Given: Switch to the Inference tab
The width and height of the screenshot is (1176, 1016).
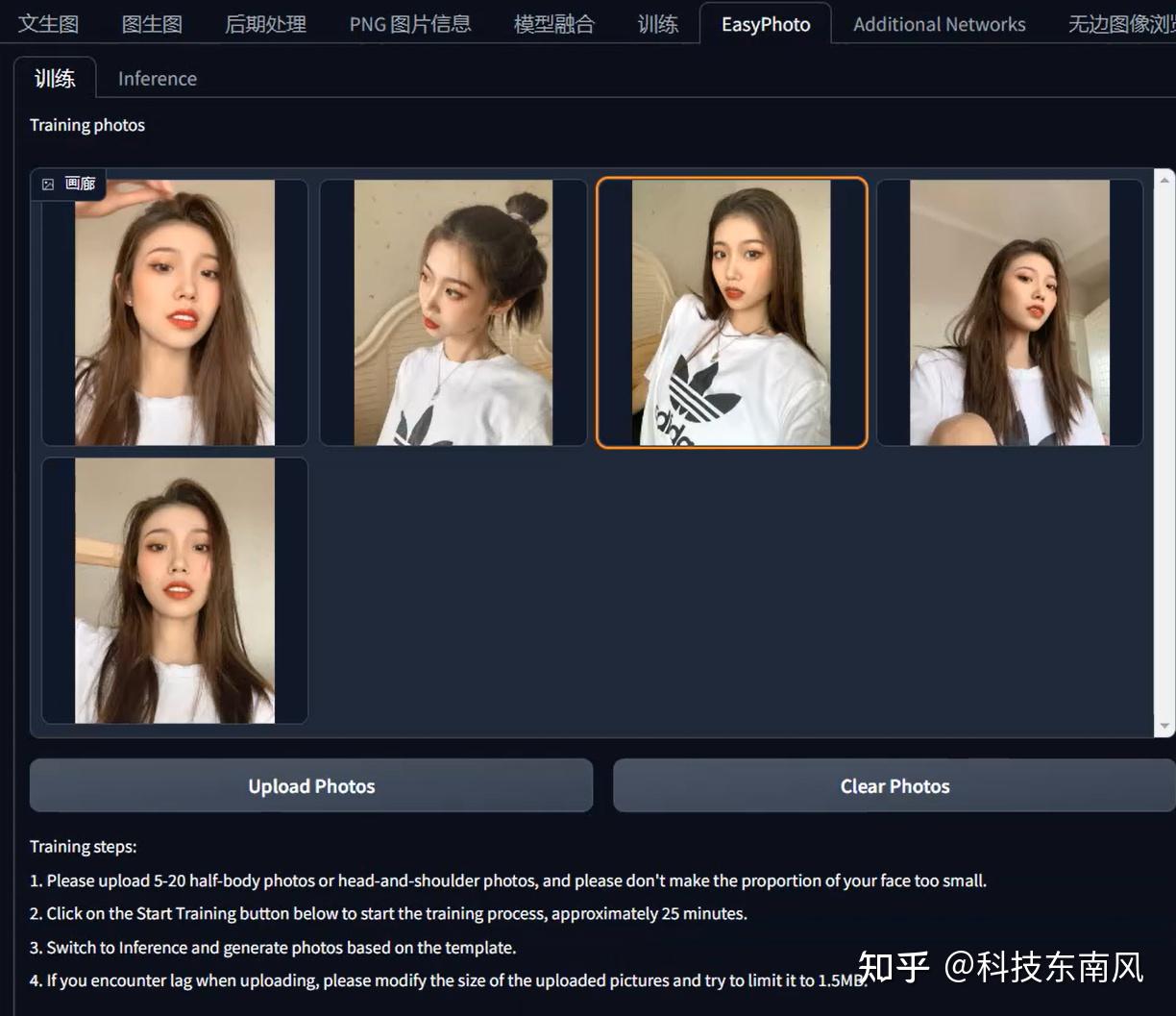Looking at the screenshot, I should click(x=157, y=78).
